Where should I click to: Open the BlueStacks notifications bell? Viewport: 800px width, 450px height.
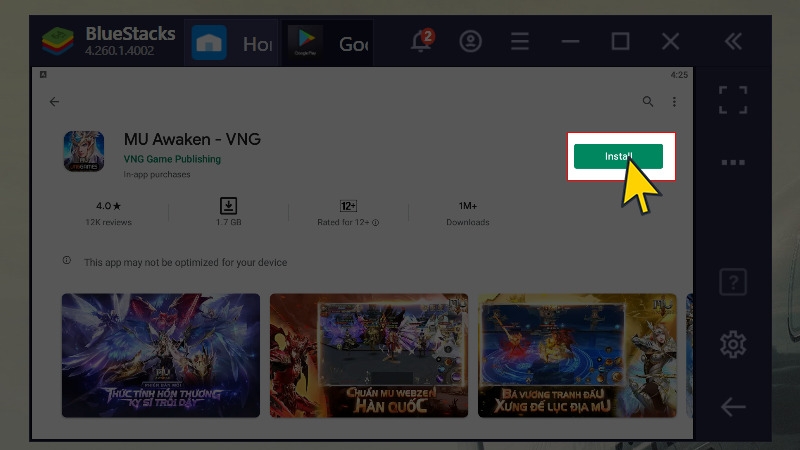[421, 41]
